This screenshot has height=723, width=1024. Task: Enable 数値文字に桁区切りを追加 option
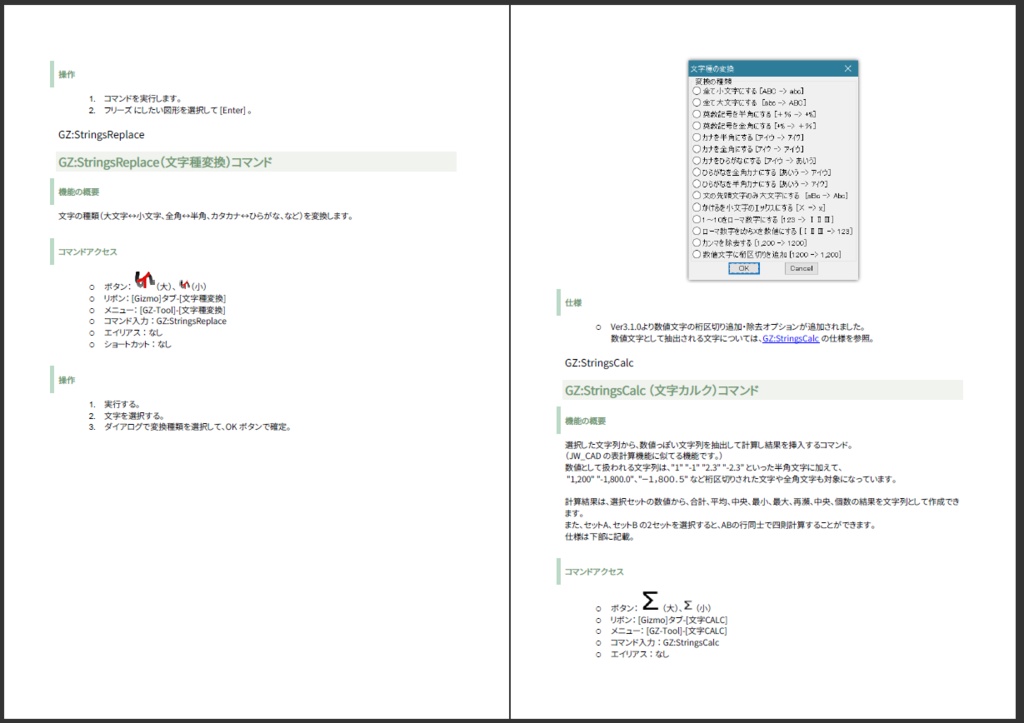click(696, 255)
